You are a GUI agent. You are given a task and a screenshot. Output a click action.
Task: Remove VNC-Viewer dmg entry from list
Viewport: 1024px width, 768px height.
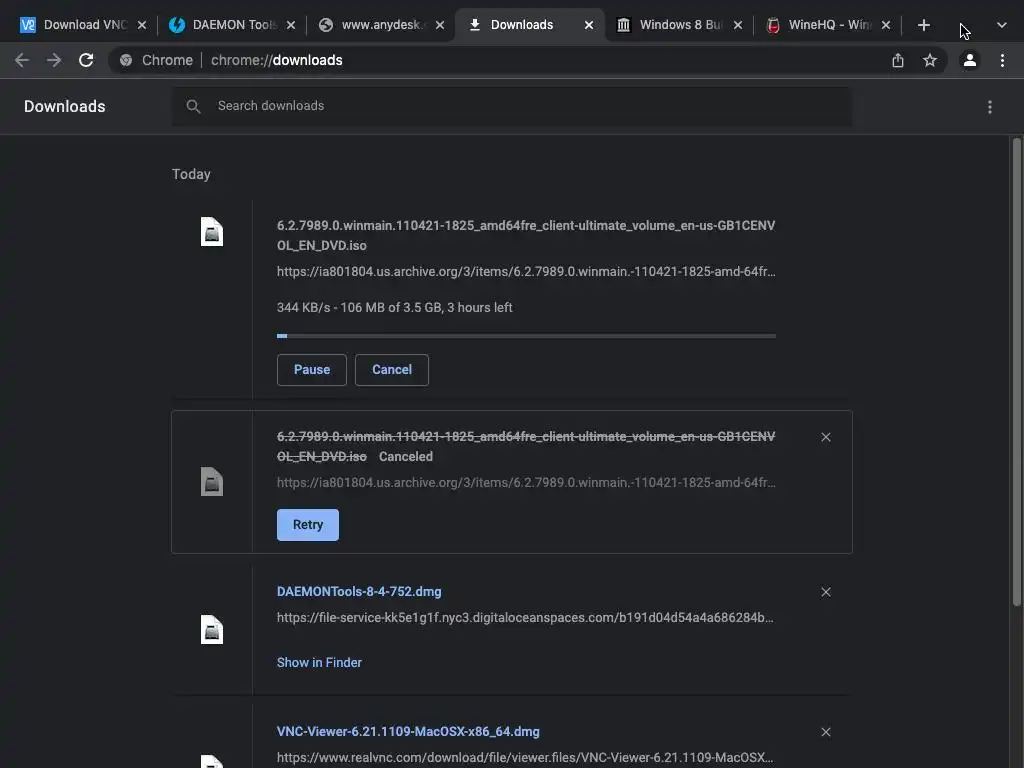coord(826,732)
